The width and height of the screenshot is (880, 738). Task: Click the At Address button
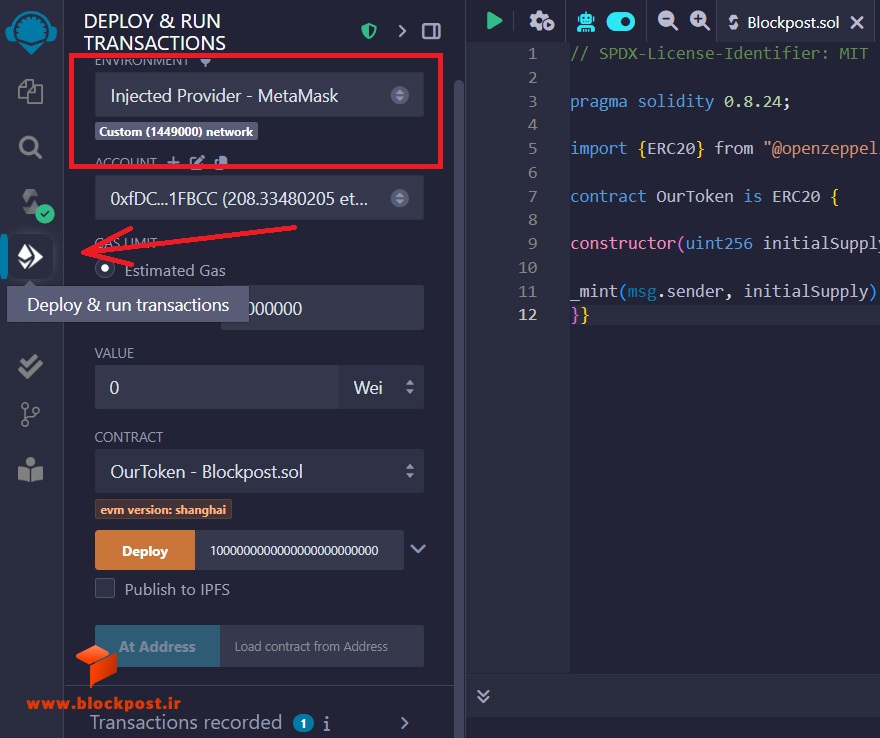click(x=157, y=646)
